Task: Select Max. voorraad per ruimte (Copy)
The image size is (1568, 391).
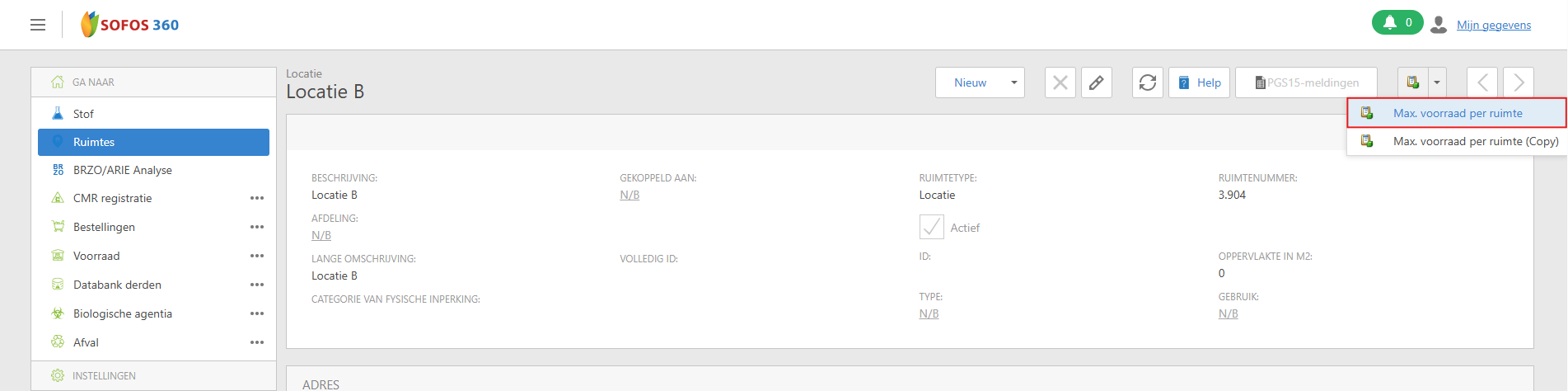Action: 1475,141
